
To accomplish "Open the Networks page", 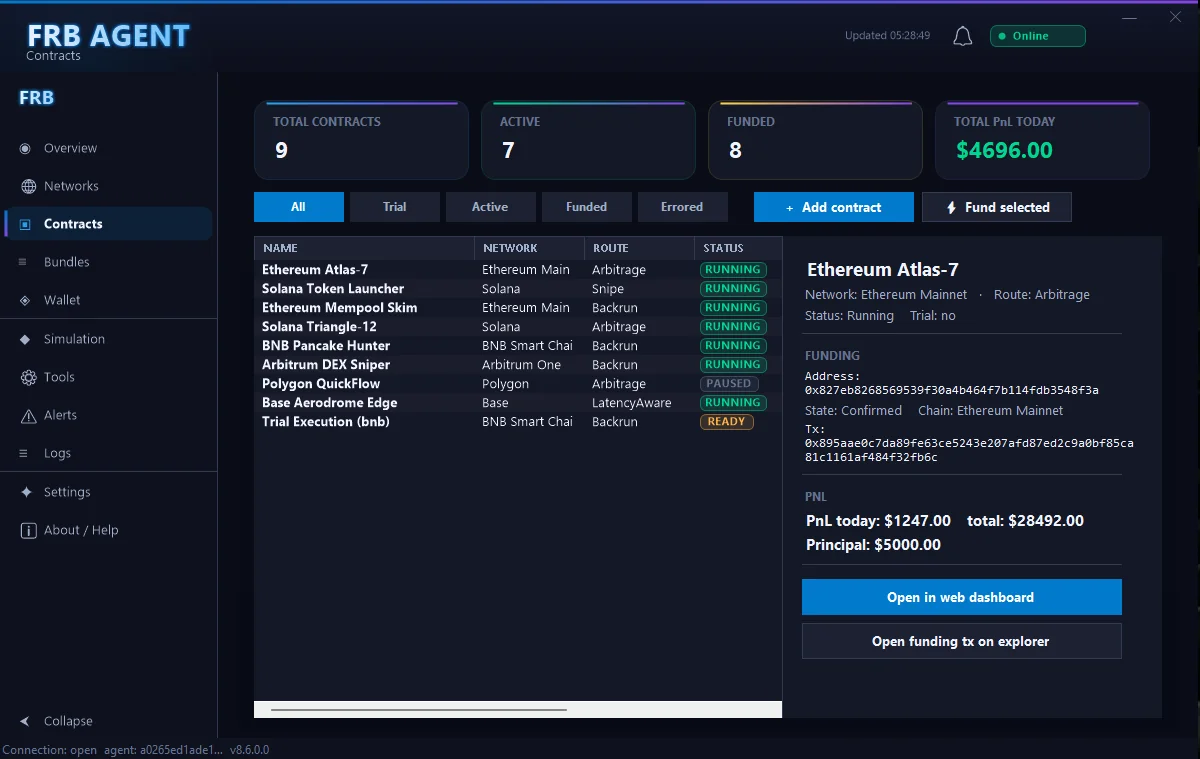I will click(109, 186).
